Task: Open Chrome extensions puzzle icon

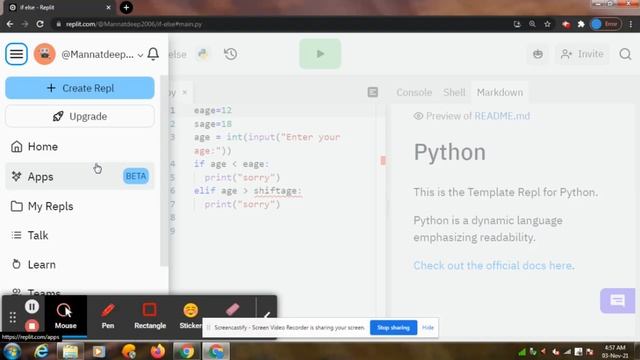Action: click(581, 24)
